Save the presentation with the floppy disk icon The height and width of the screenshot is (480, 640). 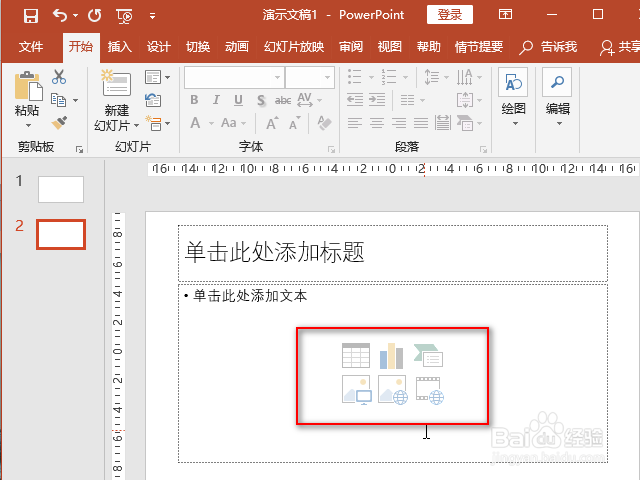[31, 16]
